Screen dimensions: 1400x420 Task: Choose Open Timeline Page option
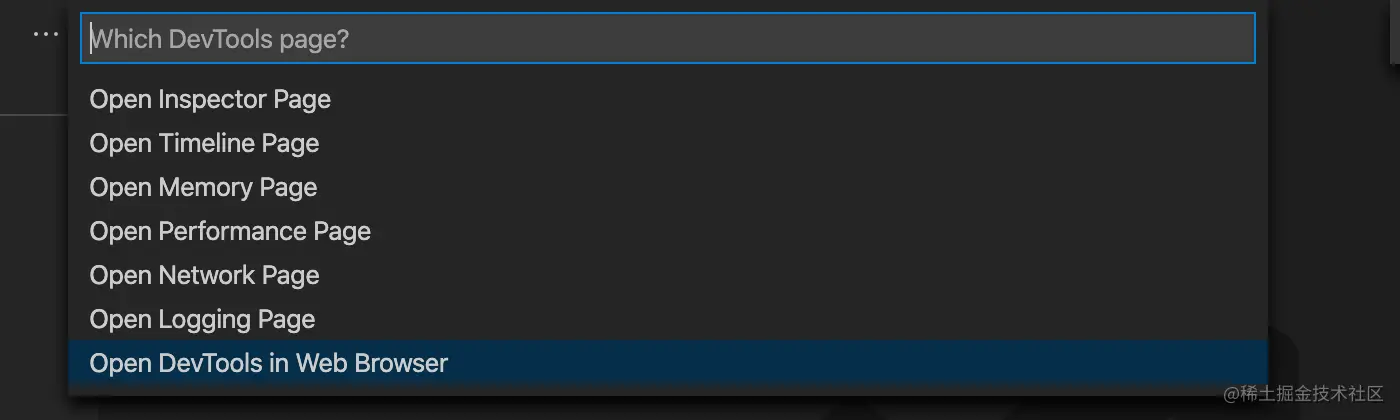tap(668, 143)
